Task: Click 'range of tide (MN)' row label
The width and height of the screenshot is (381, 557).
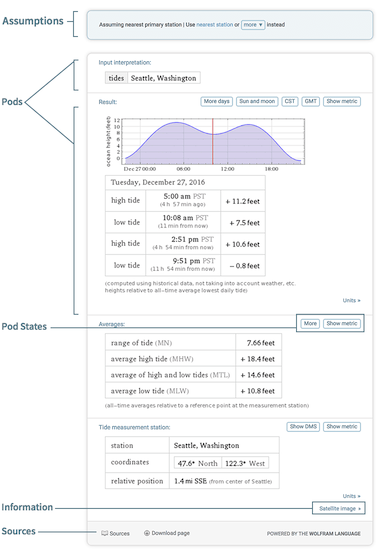Action: pos(141,343)
